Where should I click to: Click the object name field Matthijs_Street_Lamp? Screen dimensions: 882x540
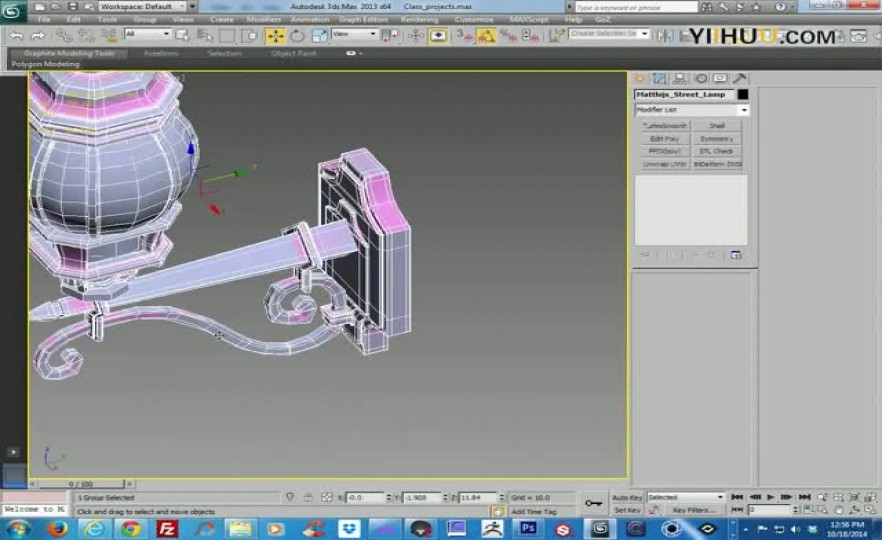pyautogui.click(x=685, y=94)
